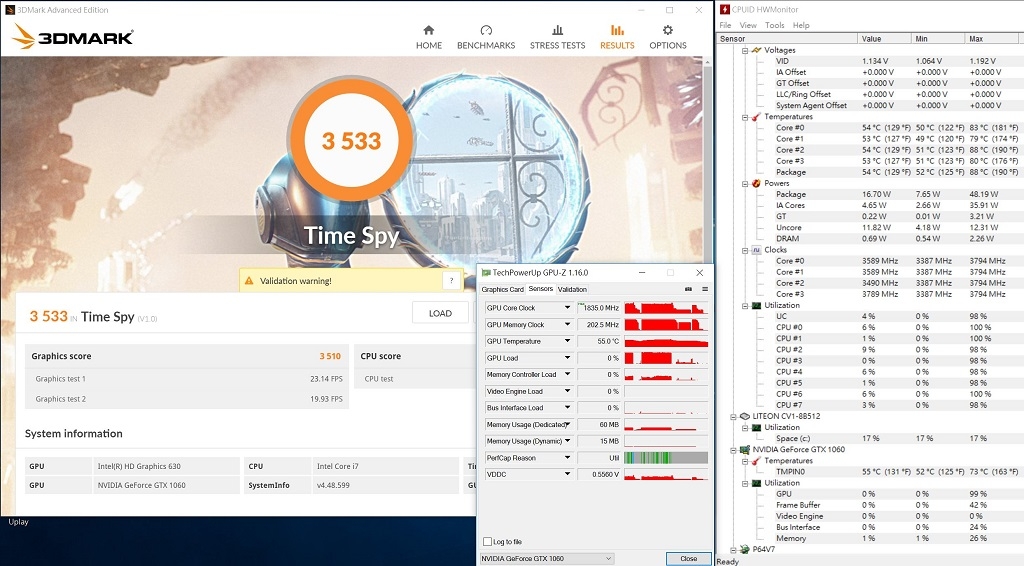
Task: Click the Powers flame icon in HWMonitor
Action: pos(756,183)
